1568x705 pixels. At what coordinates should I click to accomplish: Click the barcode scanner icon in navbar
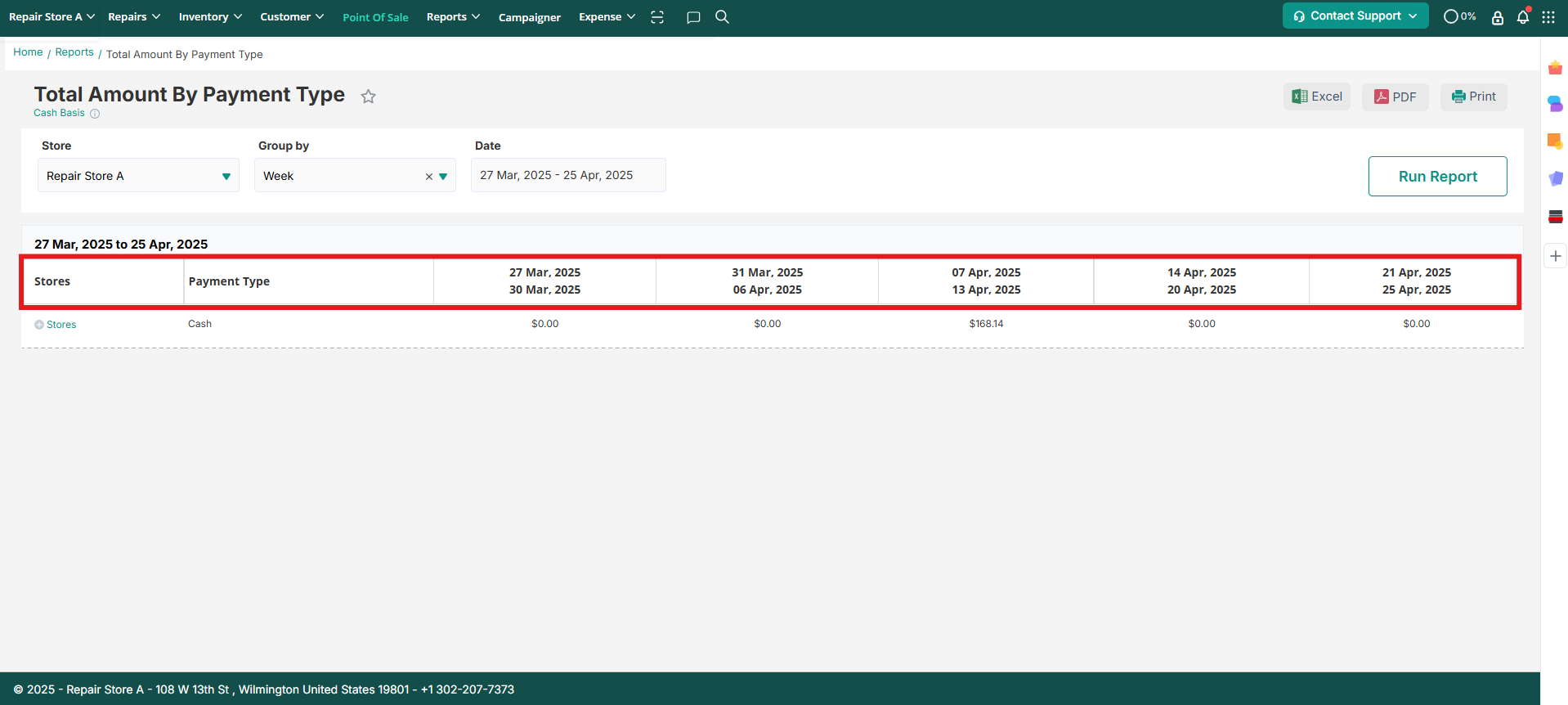657,17
